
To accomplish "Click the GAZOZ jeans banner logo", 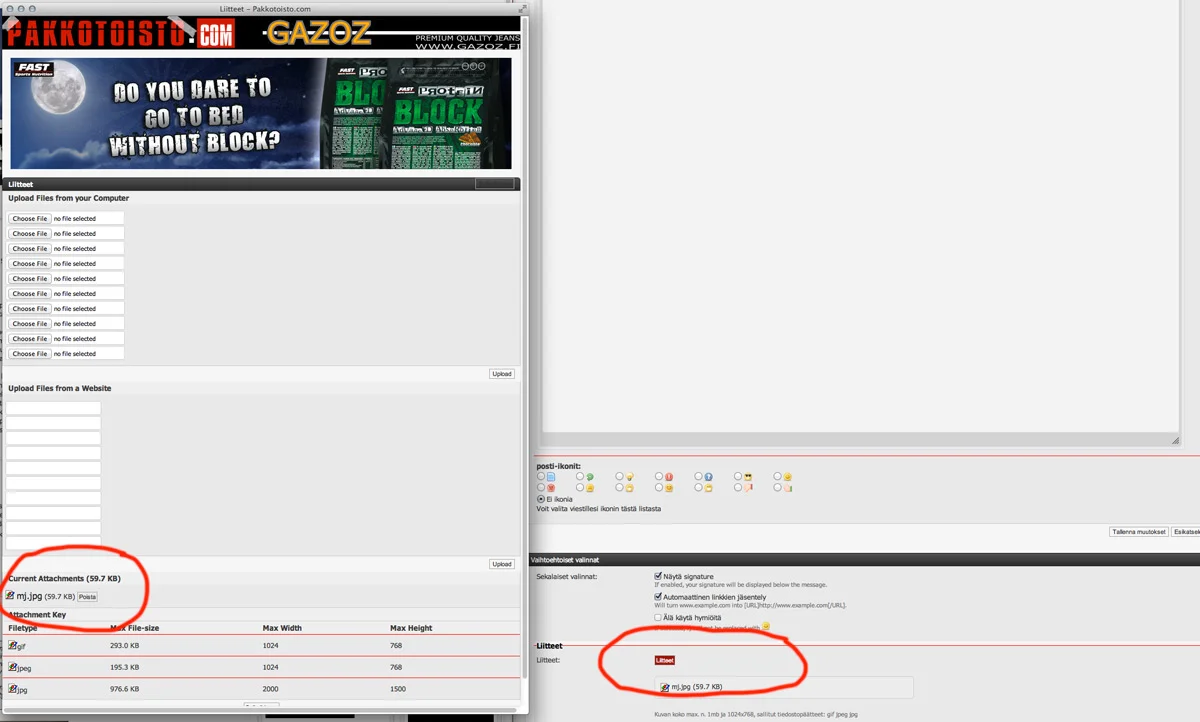I will coord(320,35).
